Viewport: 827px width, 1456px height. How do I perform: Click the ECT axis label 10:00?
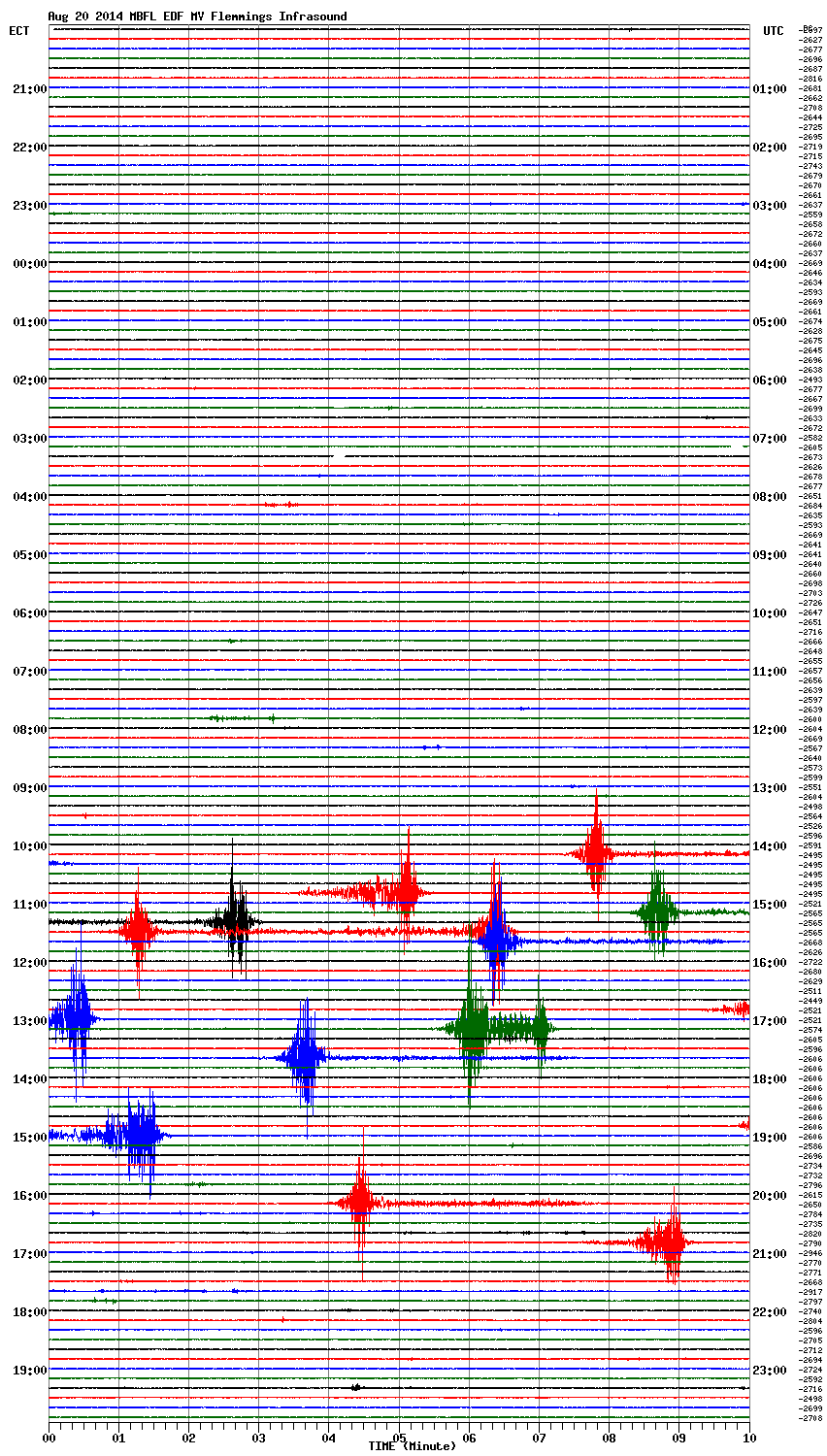(29, 846)
